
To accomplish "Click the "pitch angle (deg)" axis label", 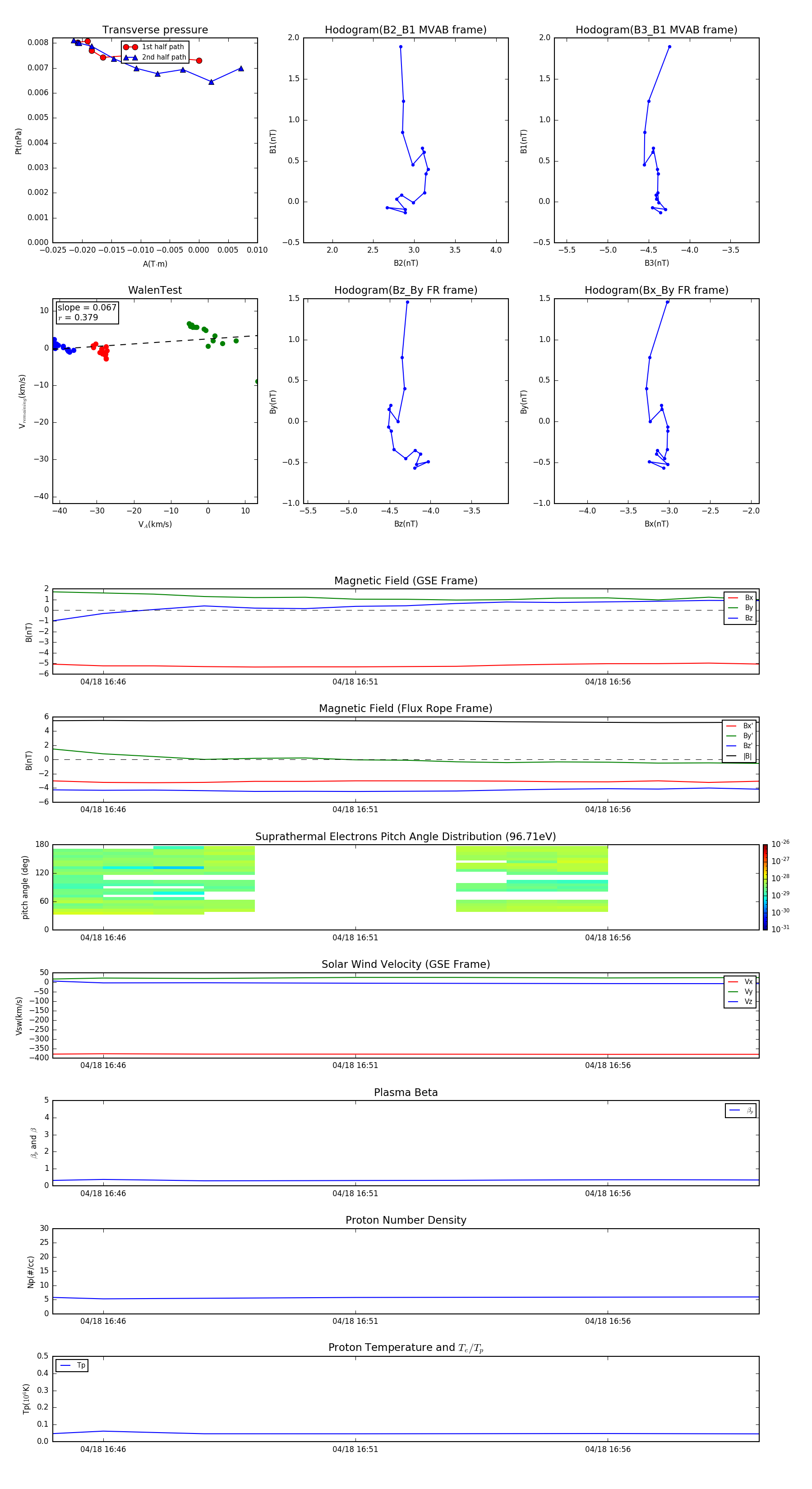I will tap(25, 887).
